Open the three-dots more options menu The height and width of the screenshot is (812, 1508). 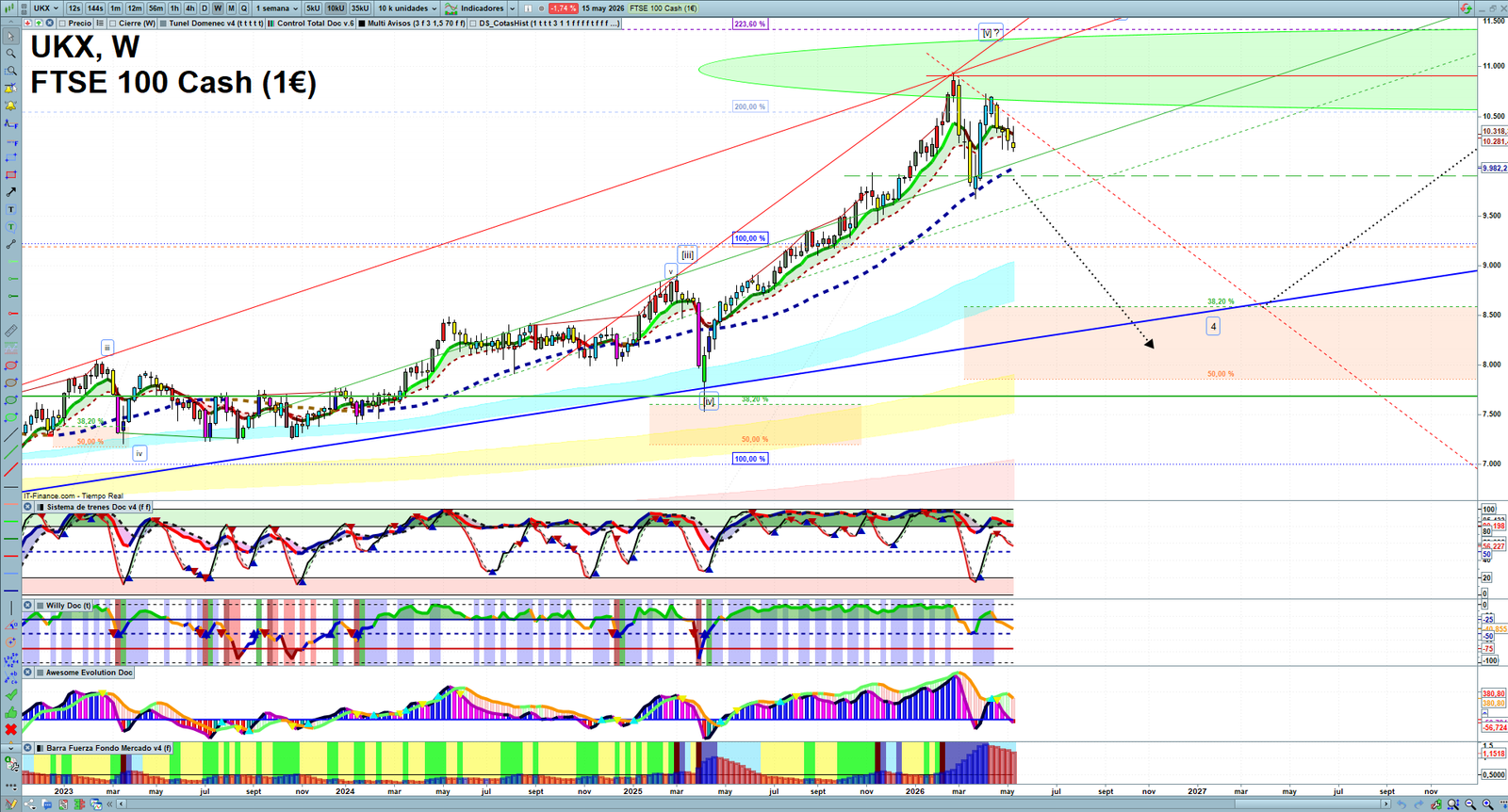11,788
